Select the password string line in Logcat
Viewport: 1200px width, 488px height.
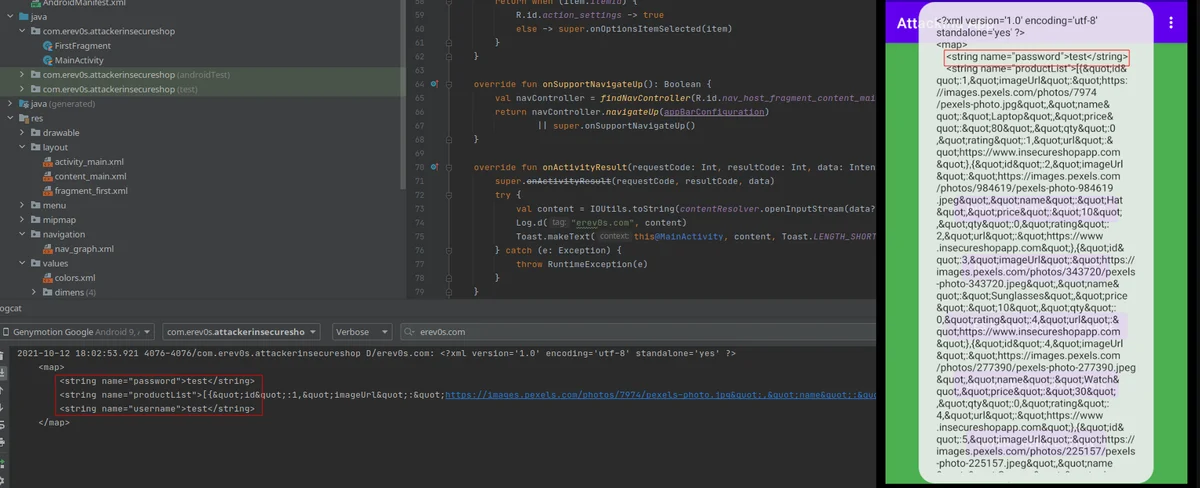point(157,381)
